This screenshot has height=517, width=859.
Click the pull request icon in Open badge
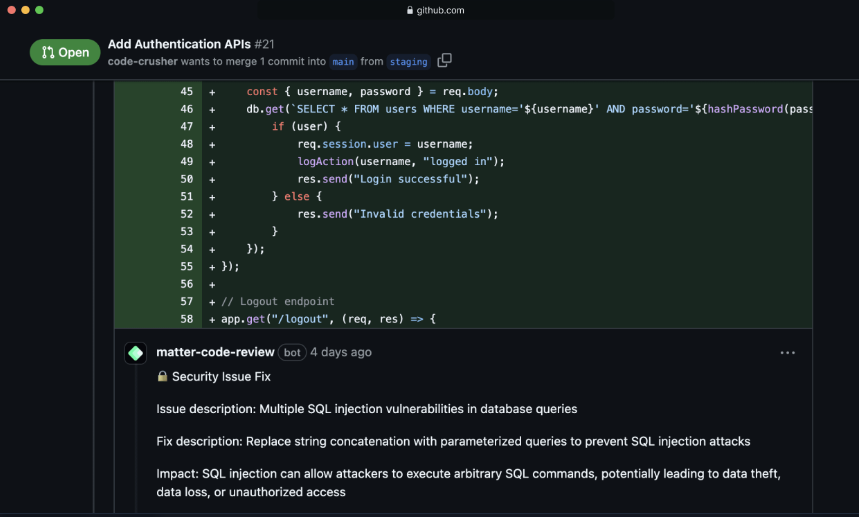(48, 53)
